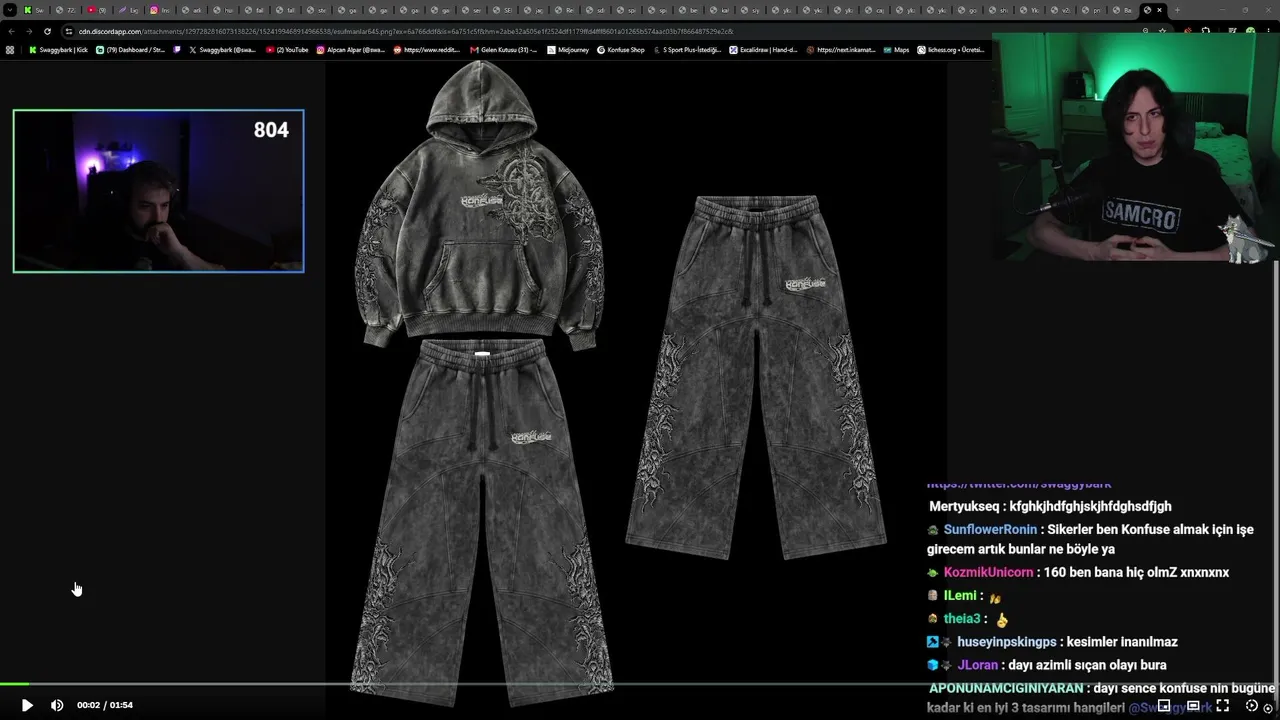Open the Swaggybark X bookmark

coord(222,49)
